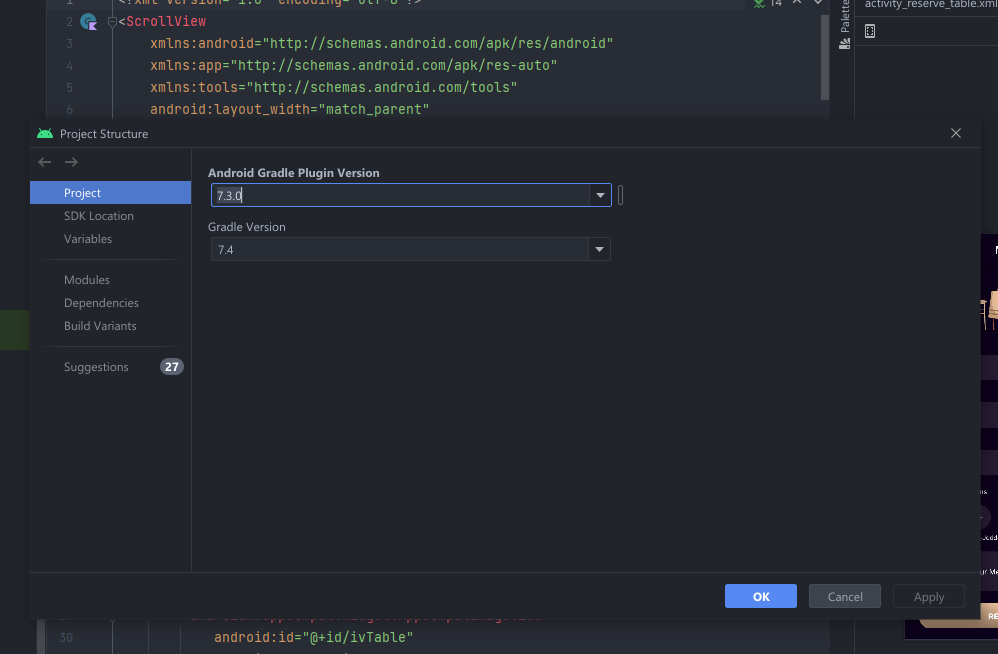The image size is (998, 654).
Task: Expand the Android Gradle Plugin Version dropdown
Action: click(599, 195)
